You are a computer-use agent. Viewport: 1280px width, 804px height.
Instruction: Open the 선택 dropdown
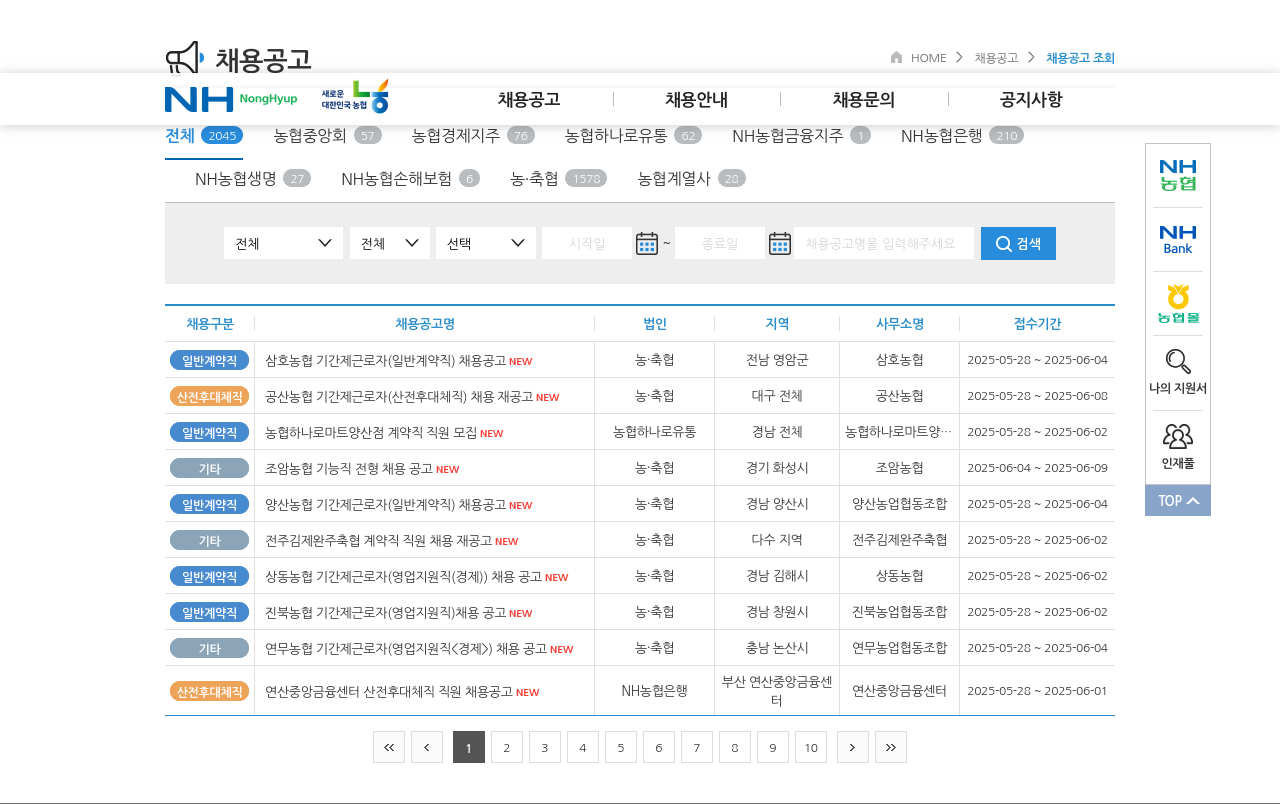tap(486, 243)
